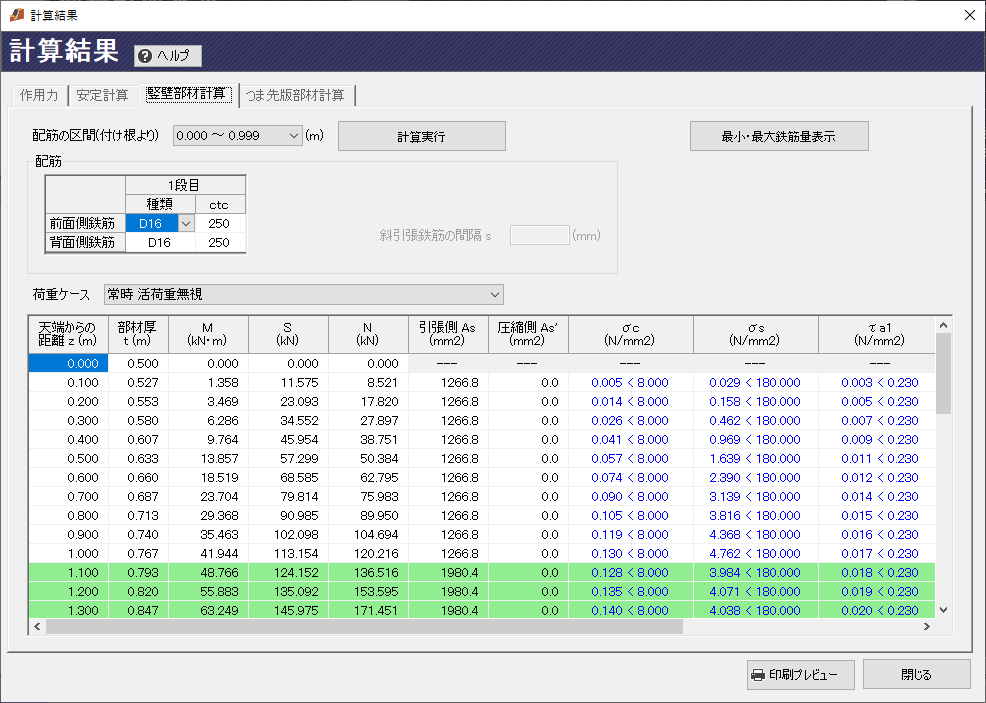986x703 pixels.
Task: Click the table scroll up arrow
Action: pyautogui.click(x=943, y=325)
